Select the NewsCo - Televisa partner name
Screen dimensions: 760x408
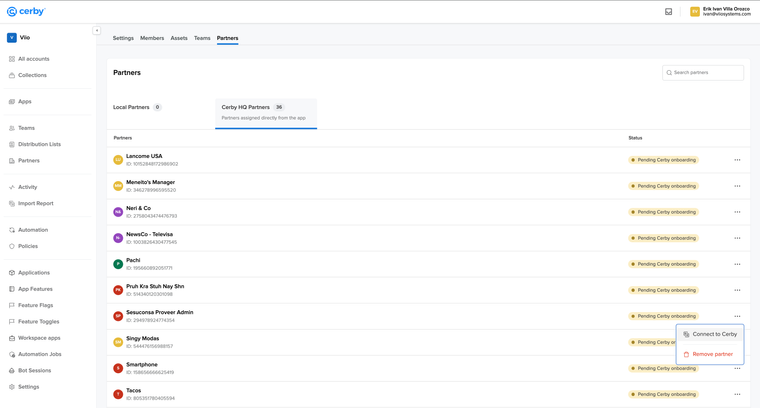point(149,234)
